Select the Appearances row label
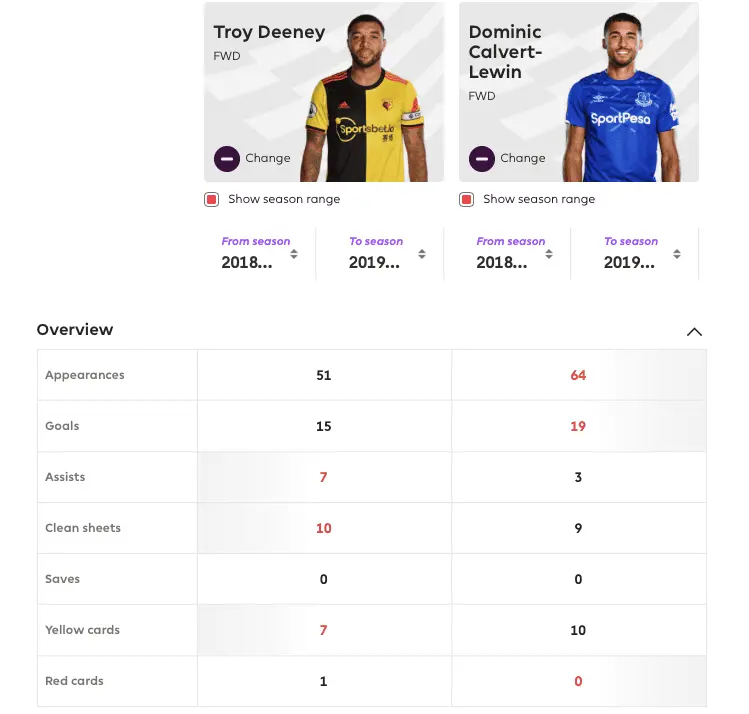Image resolution: width=749 pixels, height=714 pixels. tap(85, 375)
